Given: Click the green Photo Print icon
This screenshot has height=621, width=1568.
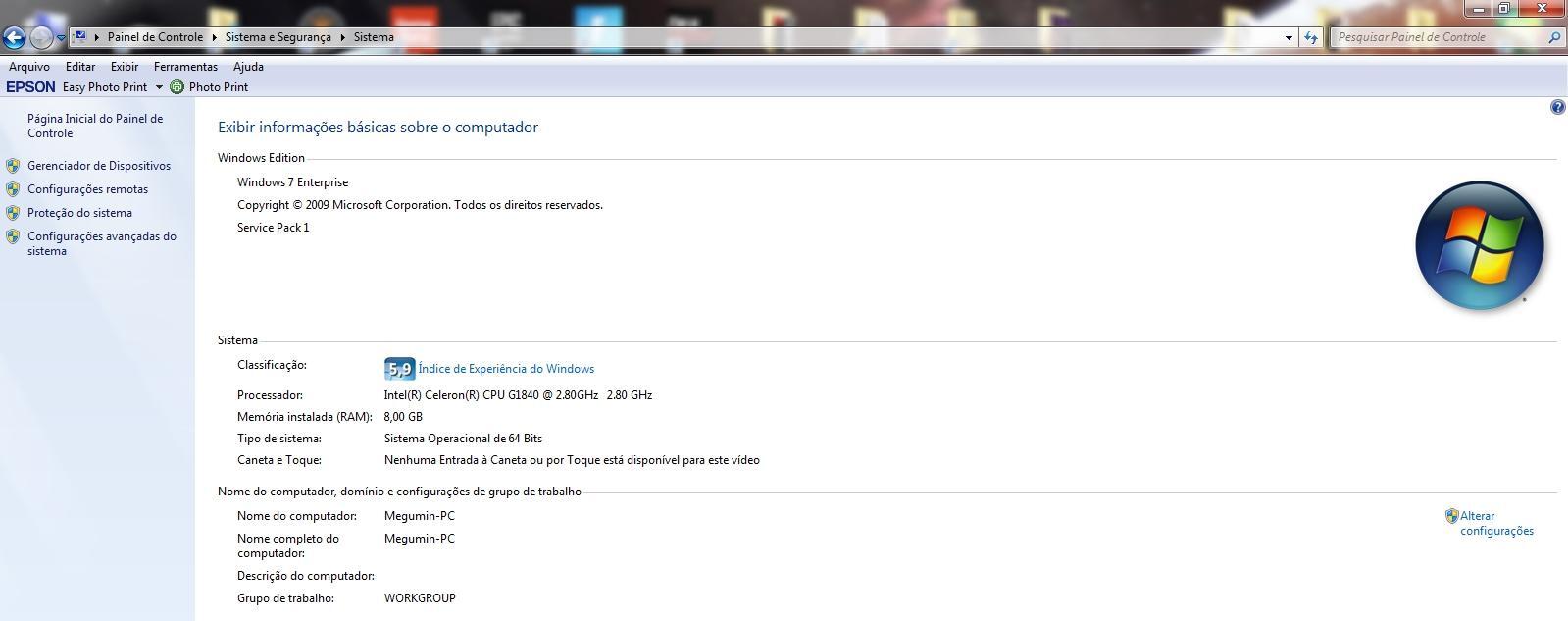Looking at the screenshot, I should [177, 87].
